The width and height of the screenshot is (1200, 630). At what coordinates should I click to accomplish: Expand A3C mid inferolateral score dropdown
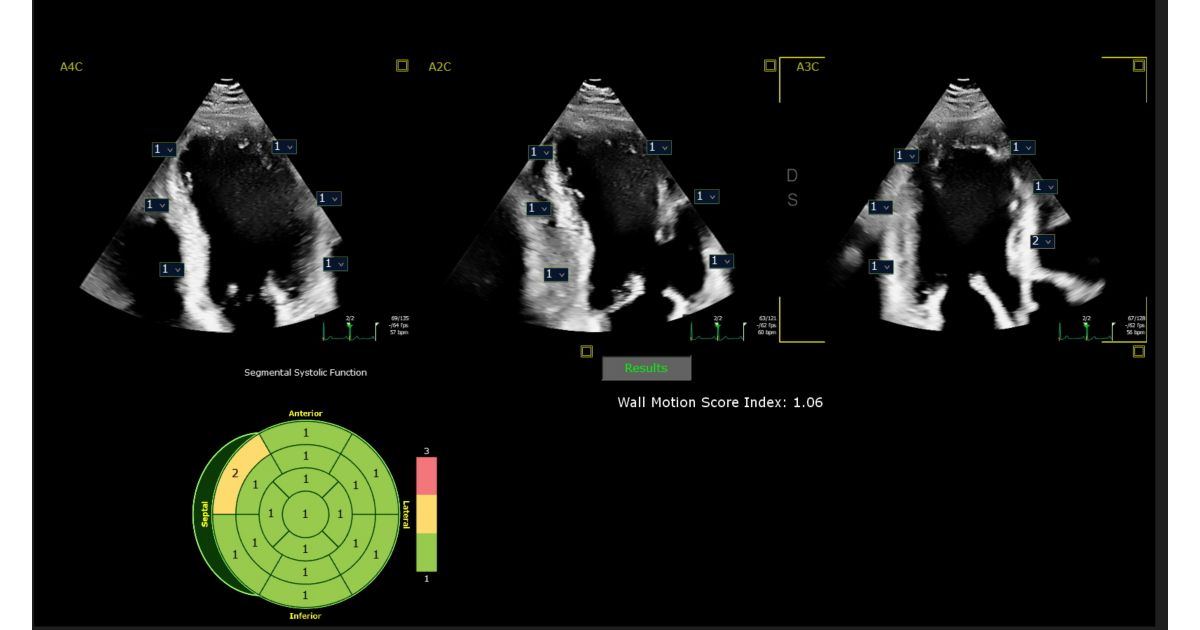pyautogui.click(x=880, y=207)
